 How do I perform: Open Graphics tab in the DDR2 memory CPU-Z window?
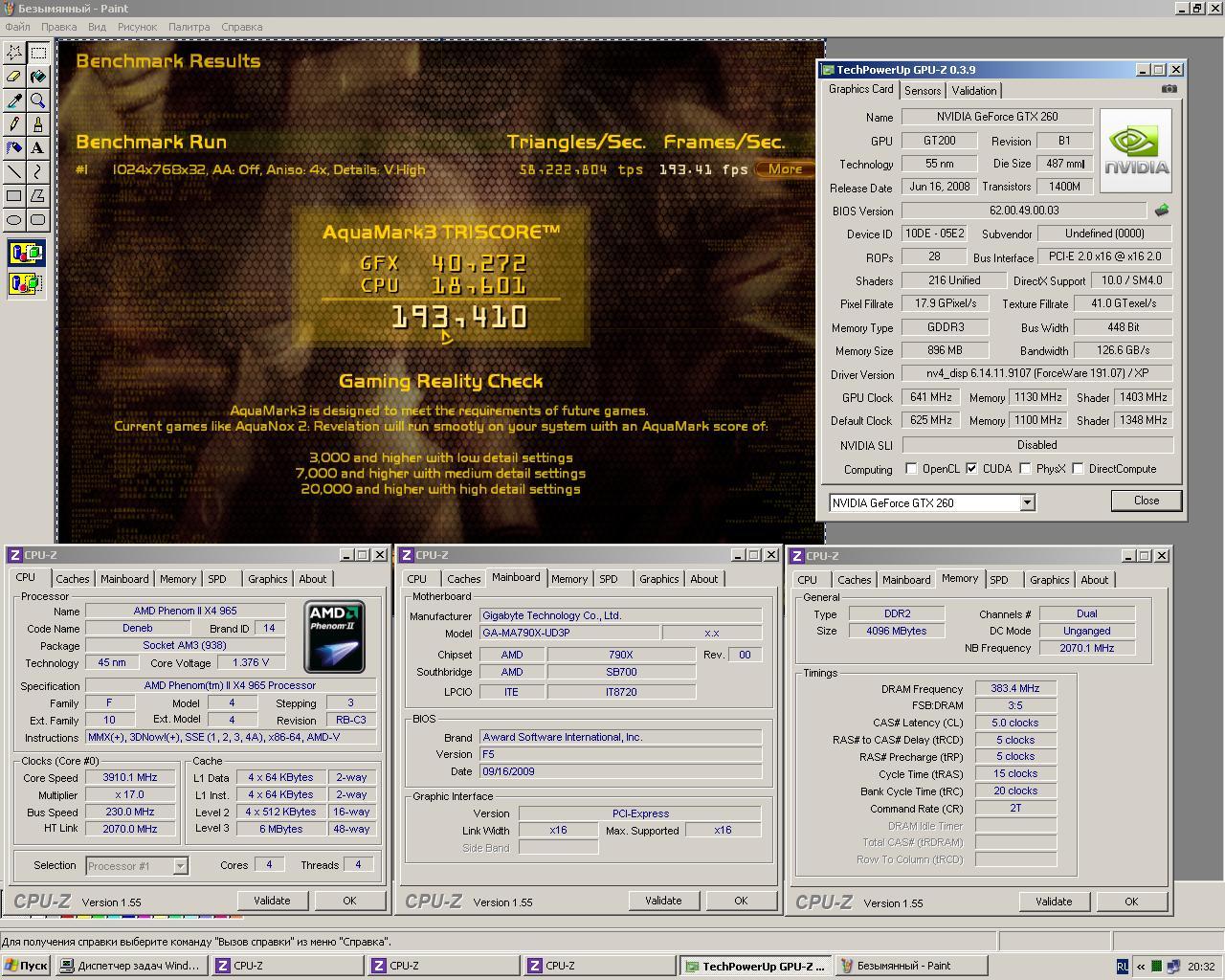(x=1049, y=580)
